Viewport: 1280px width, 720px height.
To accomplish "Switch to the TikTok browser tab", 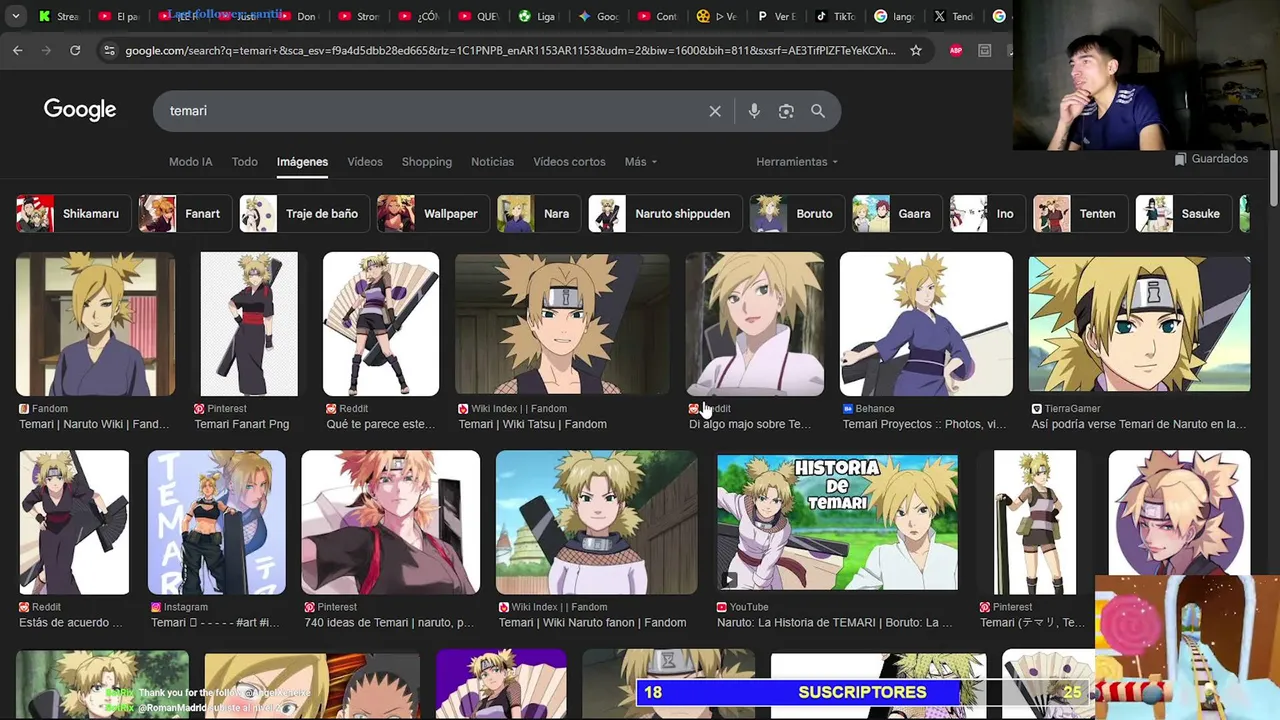I will point(835,16).
